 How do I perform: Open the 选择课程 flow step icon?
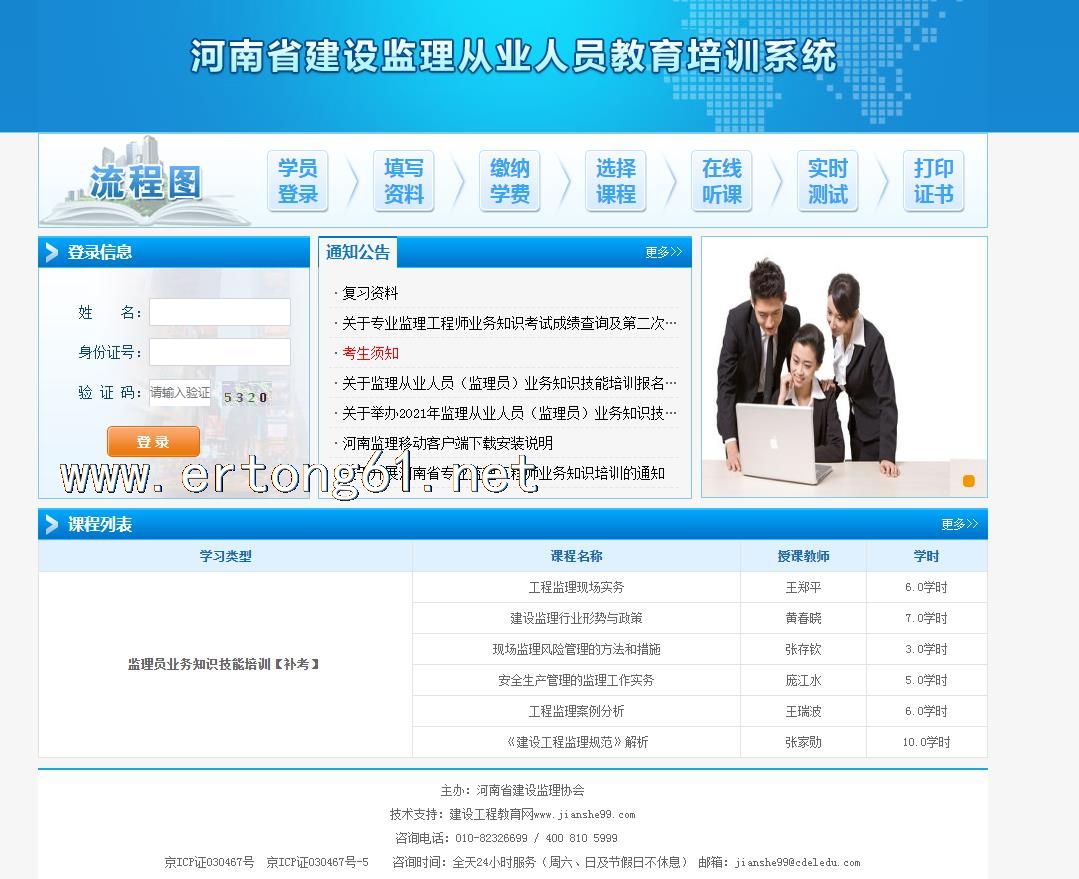pos(616,181)
